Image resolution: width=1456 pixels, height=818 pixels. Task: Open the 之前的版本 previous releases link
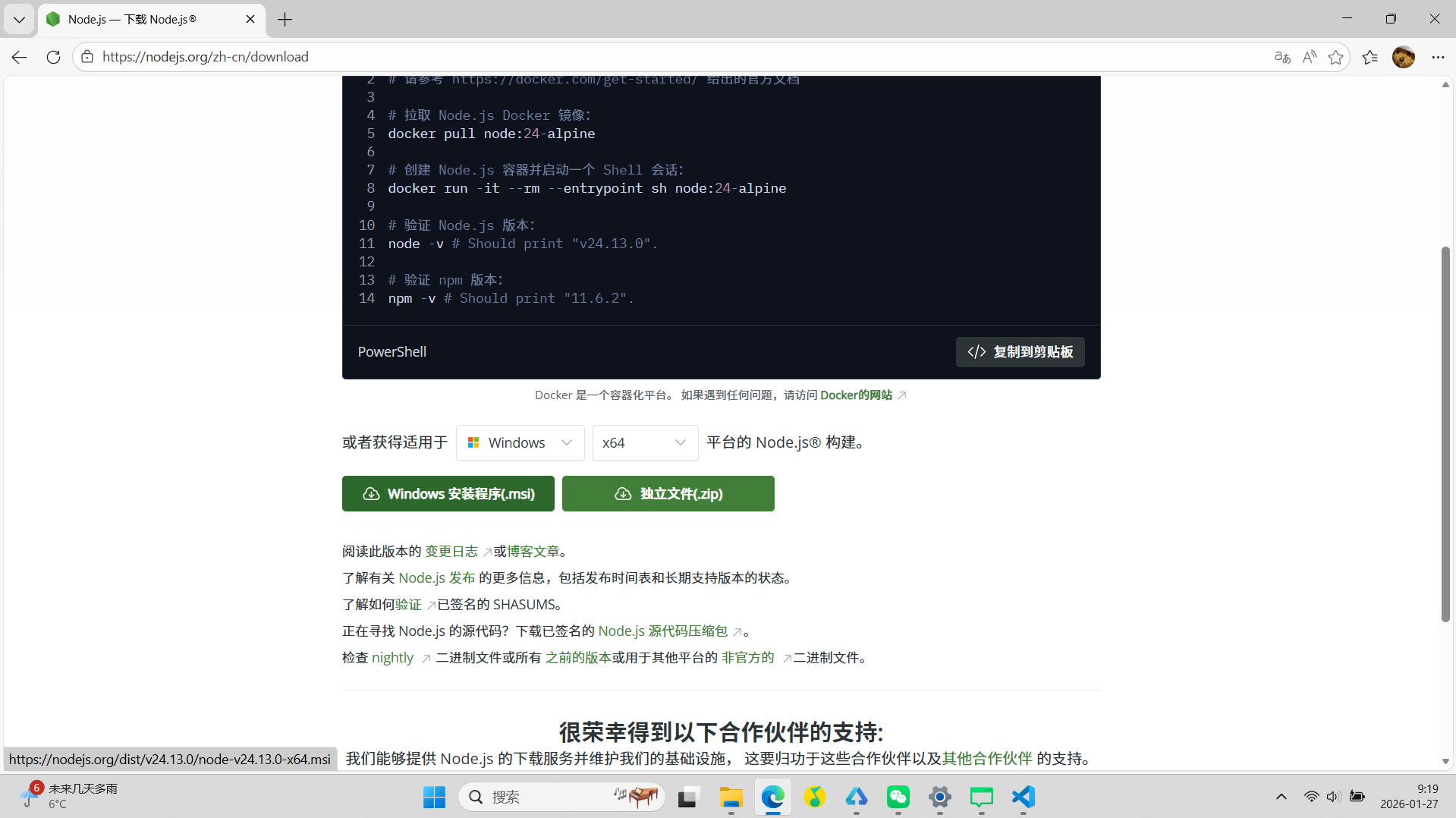578,658
